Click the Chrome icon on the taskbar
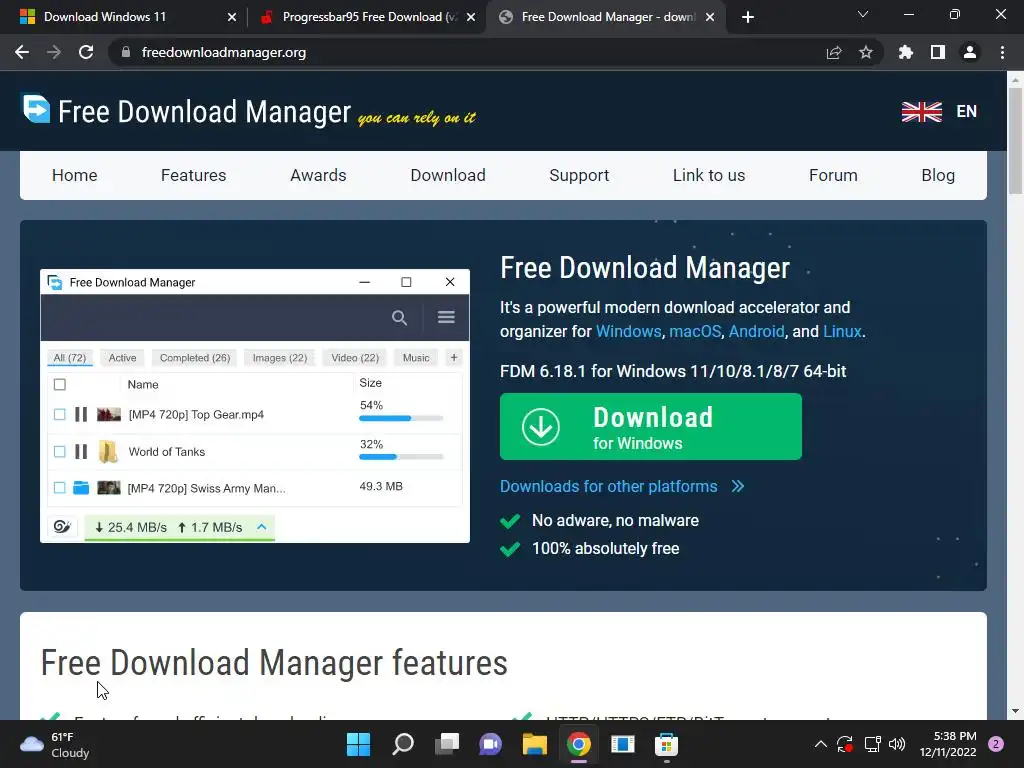This screenshot has height=768, width=1024. pyautogui.click(x=579, y=744)
